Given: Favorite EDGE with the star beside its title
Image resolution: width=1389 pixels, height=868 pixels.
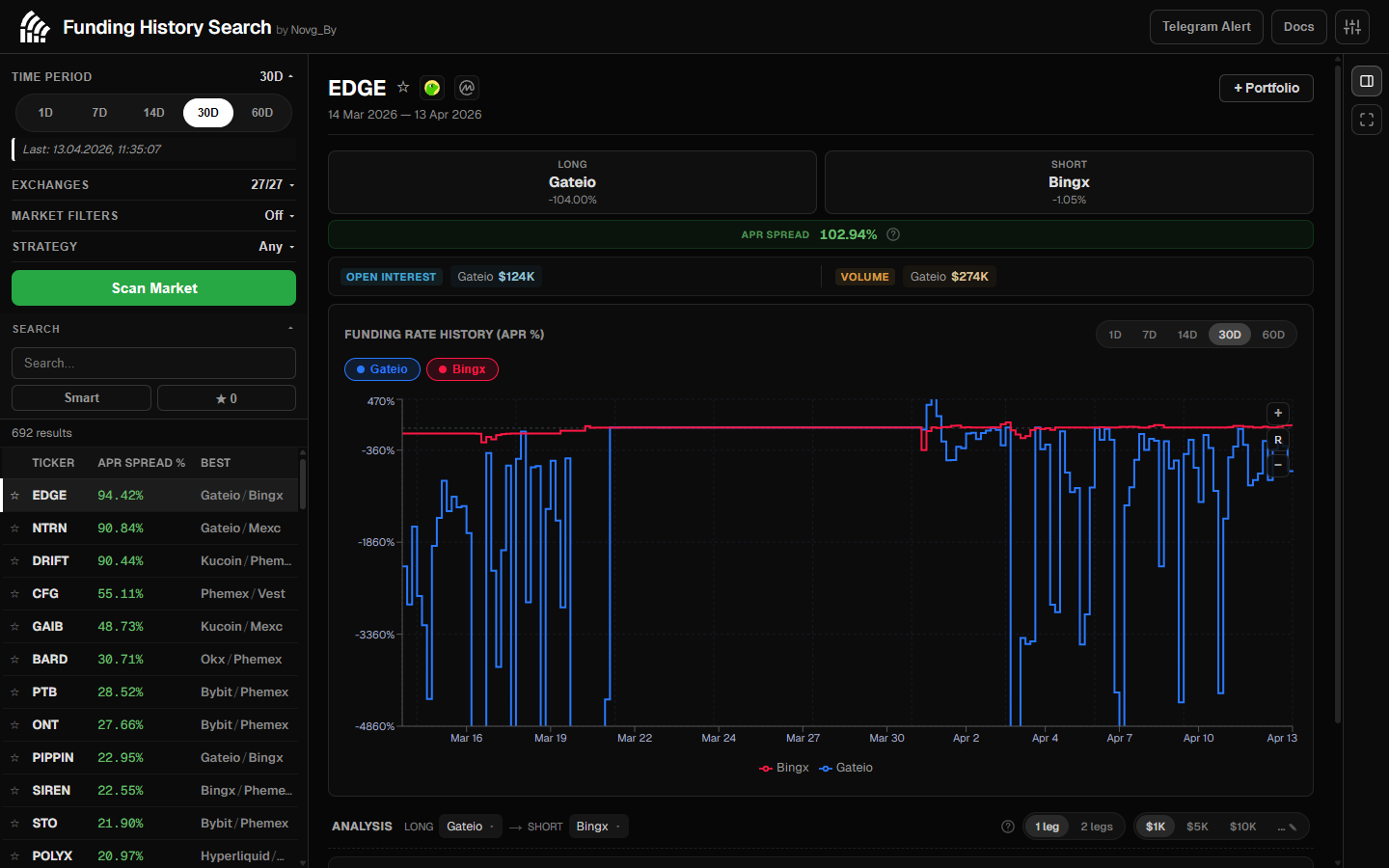Looking at the screenshot, I should click(403, 87).
